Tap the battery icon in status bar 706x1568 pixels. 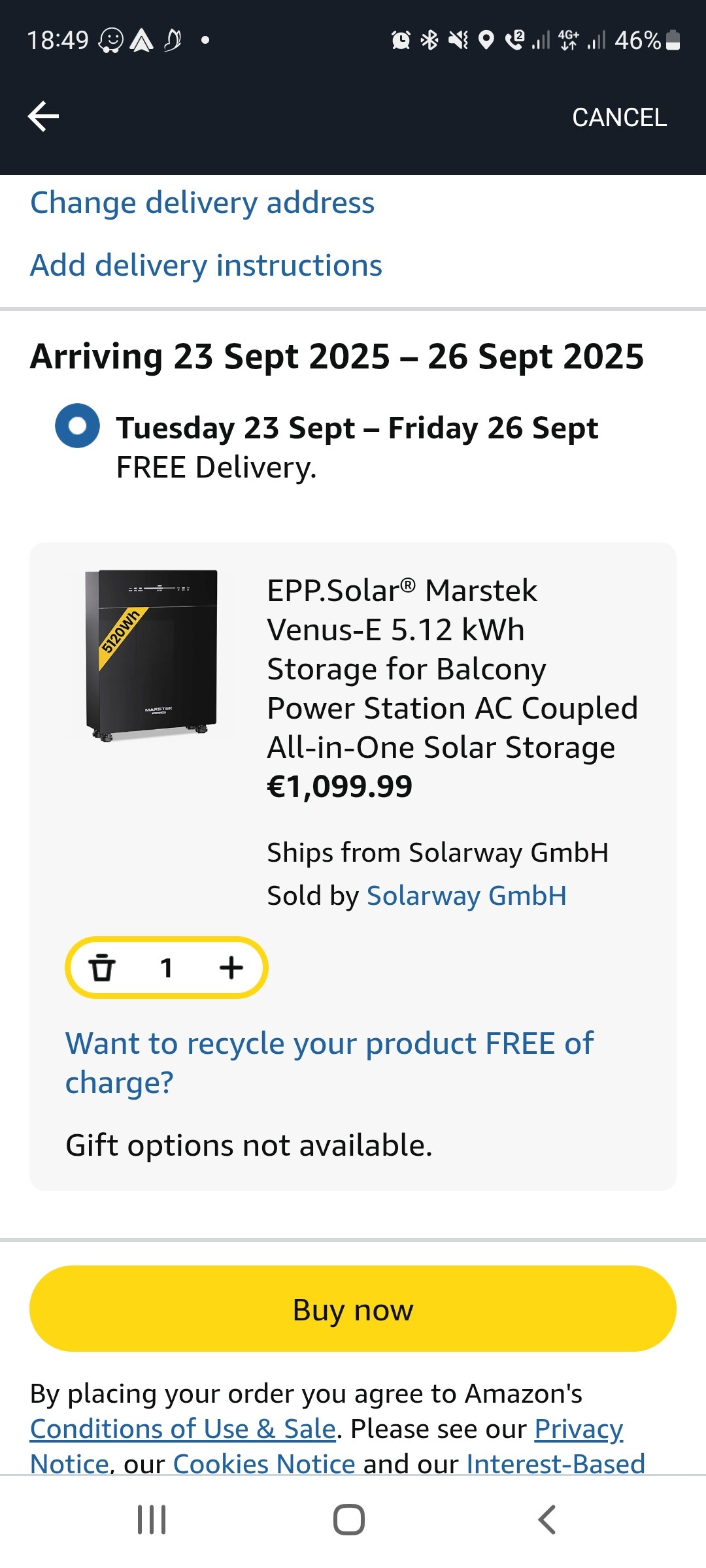tap(673, 41)
